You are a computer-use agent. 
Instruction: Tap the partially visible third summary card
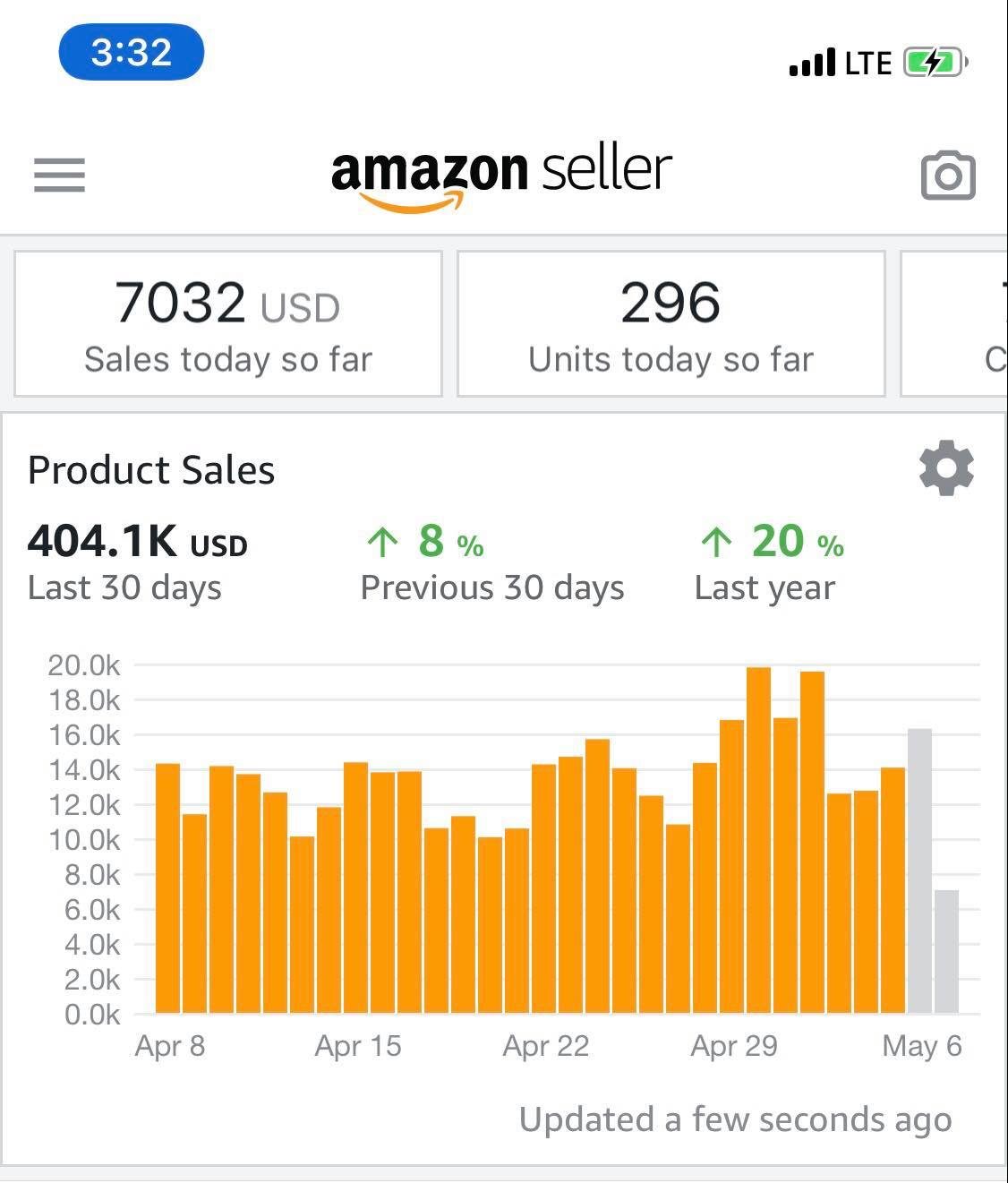(956, 323)
